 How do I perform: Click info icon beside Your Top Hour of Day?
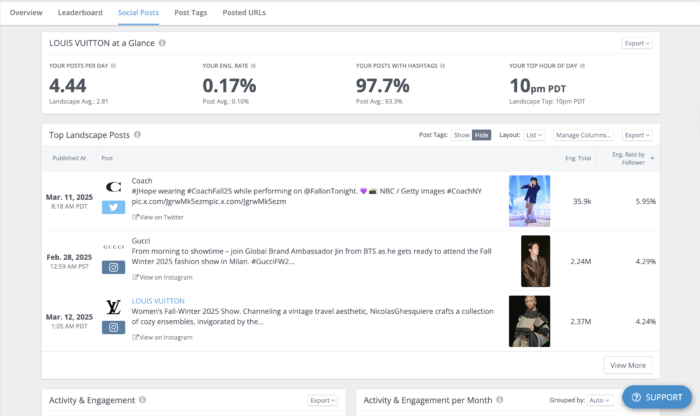582,66
